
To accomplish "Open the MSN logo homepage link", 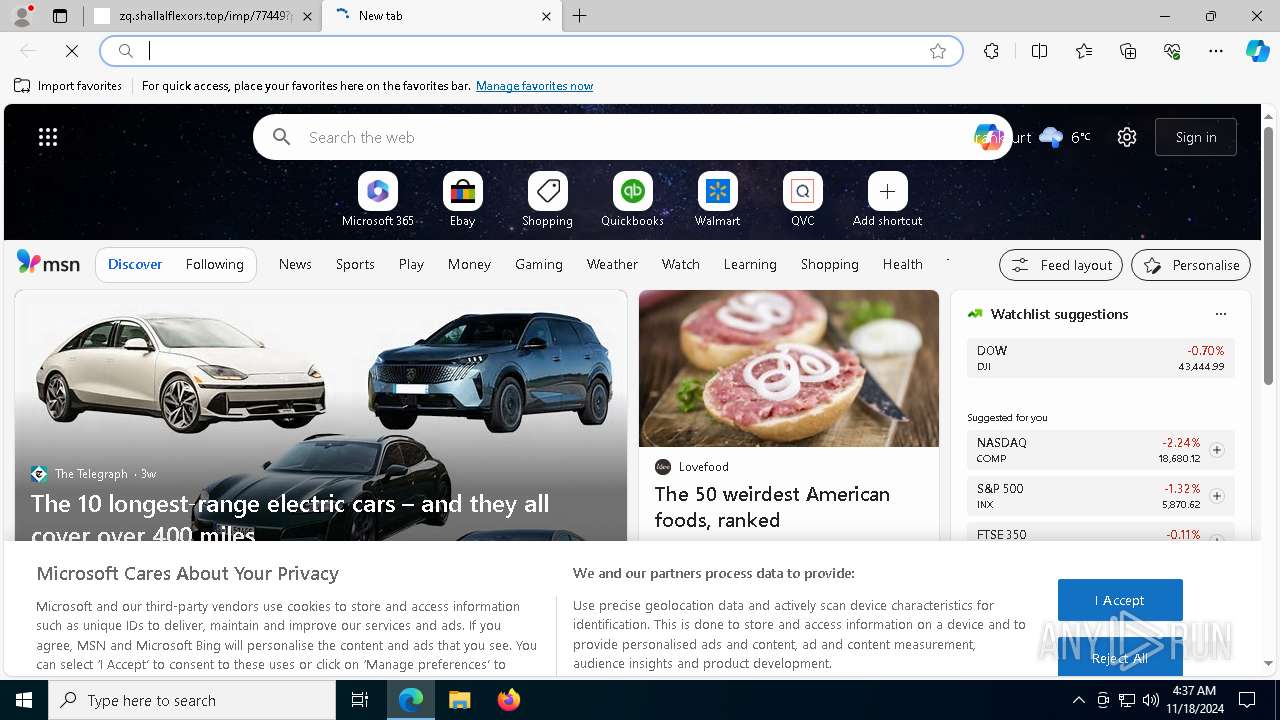I will (48, 263).
